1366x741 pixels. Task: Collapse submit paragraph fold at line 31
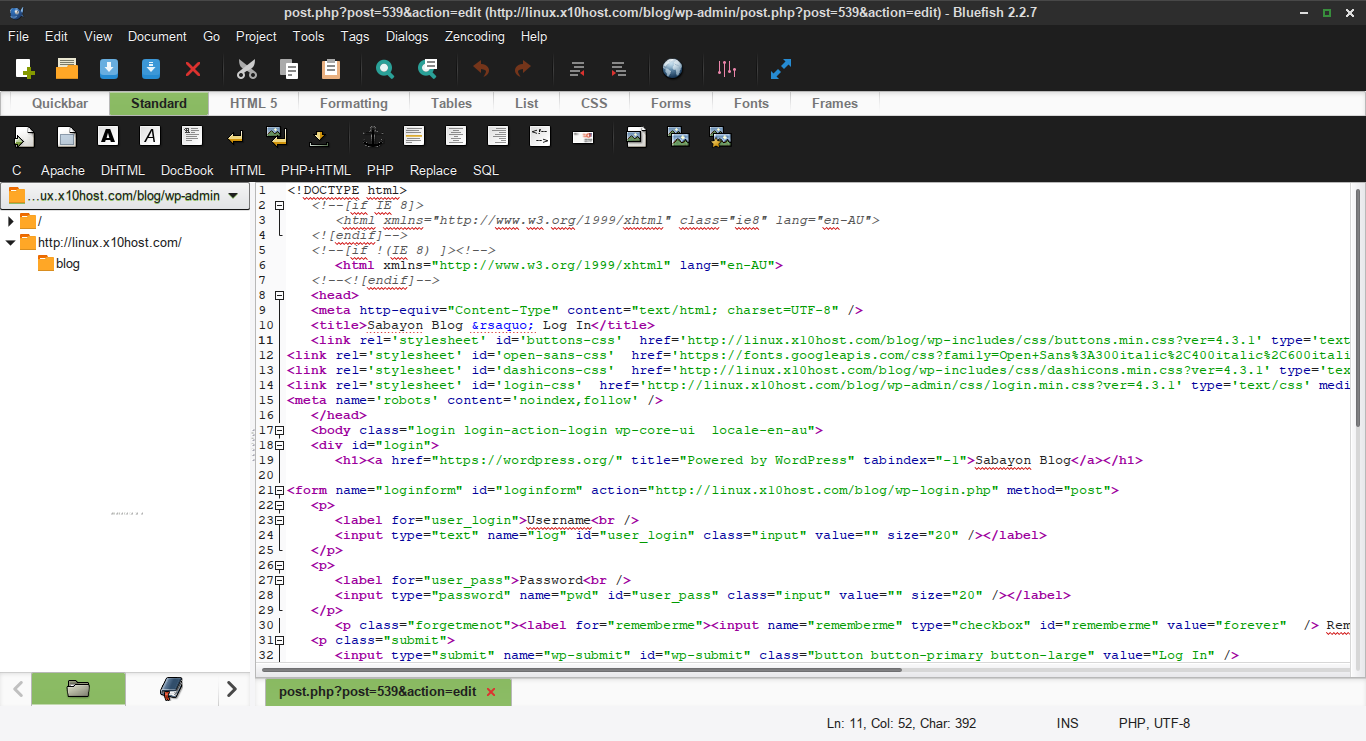[x=279, y=640]
